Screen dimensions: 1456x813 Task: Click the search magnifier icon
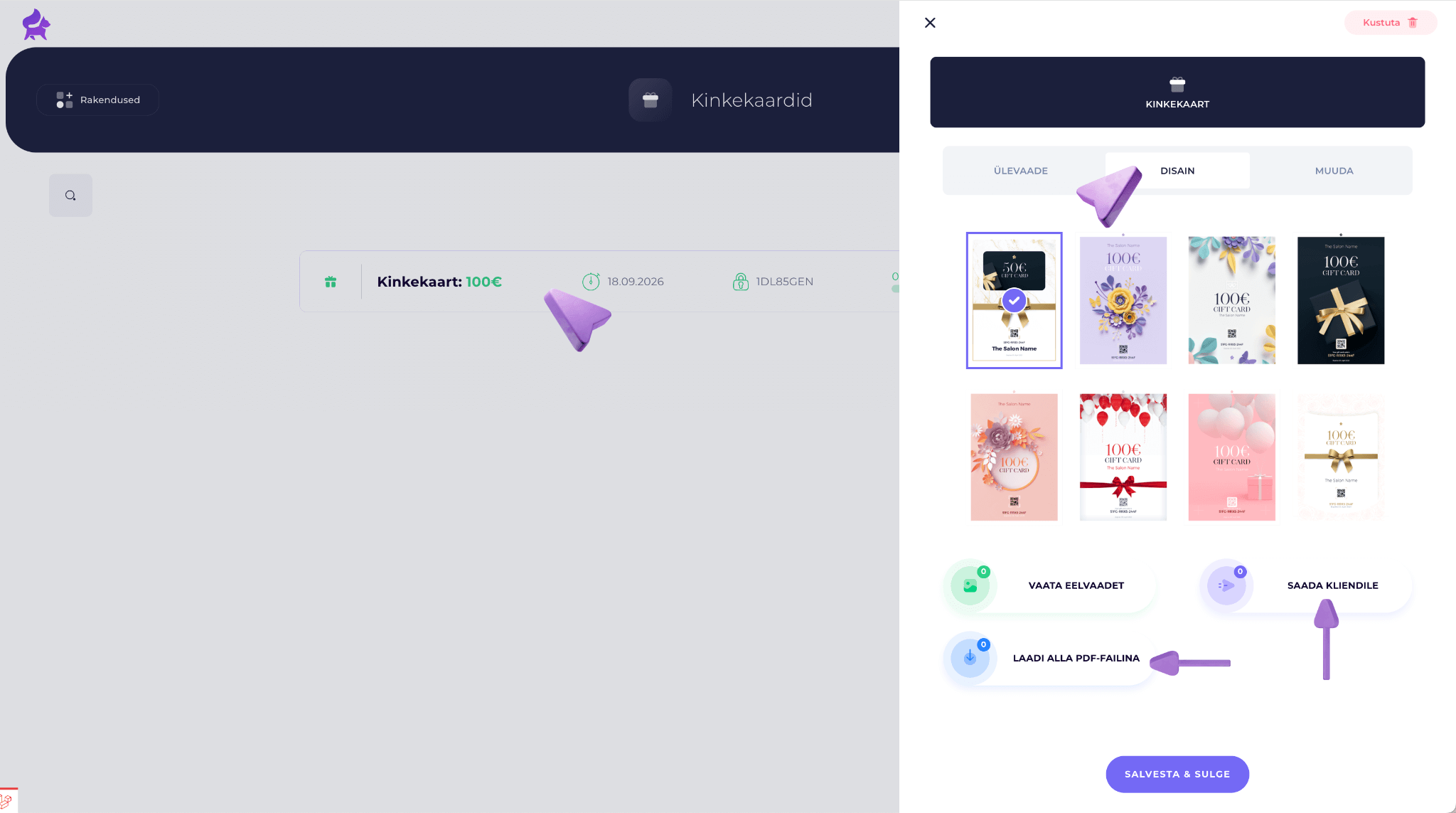point(70,196)
